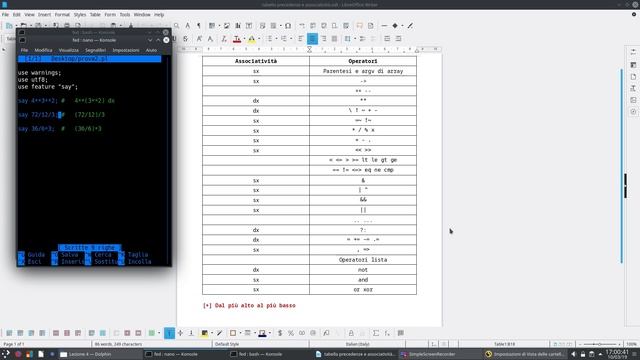
Task: Open the font color dropdown arrow
Action: pos(244,39)
